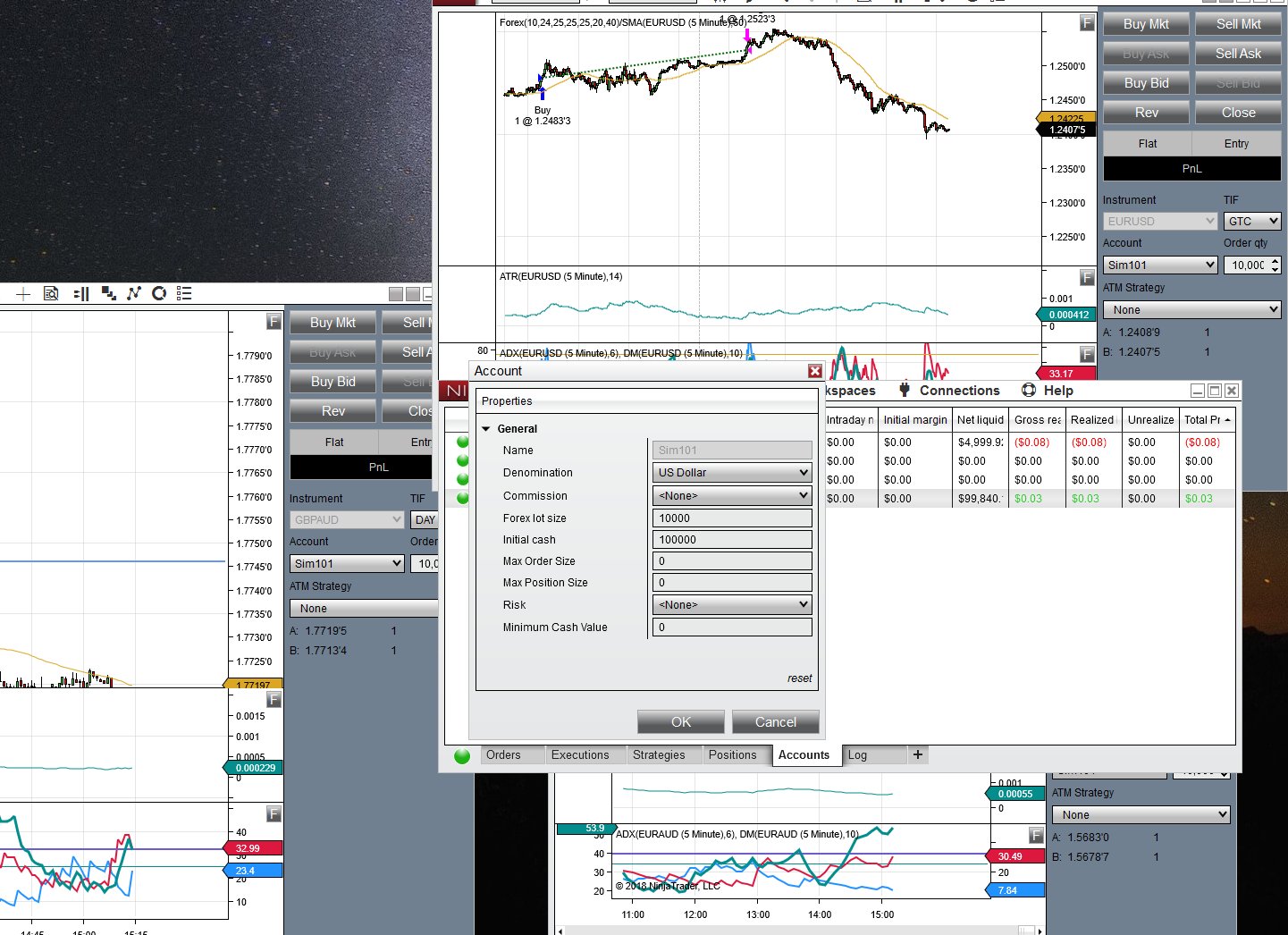The image size is (1288, 935).
Task: Collapse the General section in Account properties
Action: point(486,429)
